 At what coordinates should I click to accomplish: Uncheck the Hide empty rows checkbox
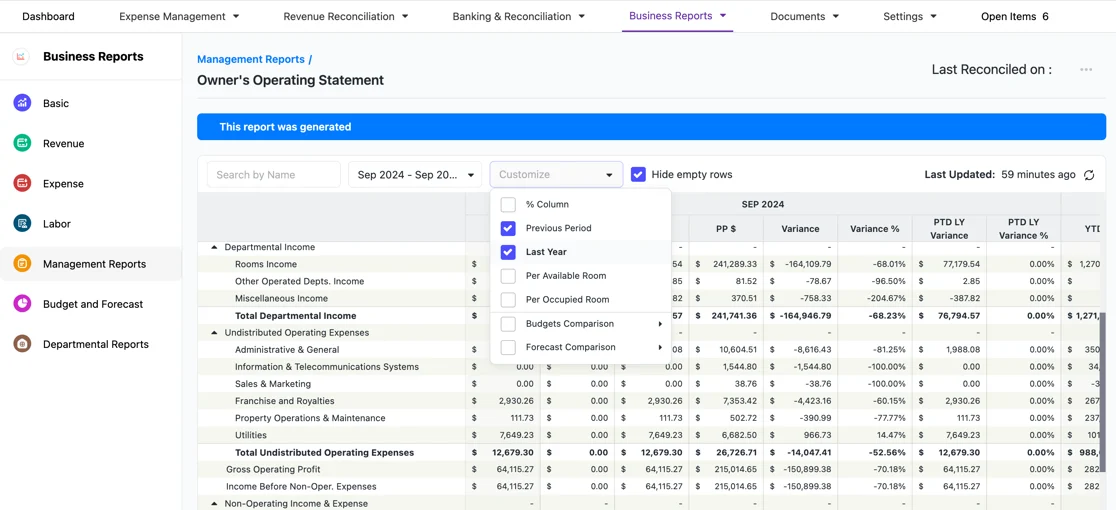(x=638, y=174)
